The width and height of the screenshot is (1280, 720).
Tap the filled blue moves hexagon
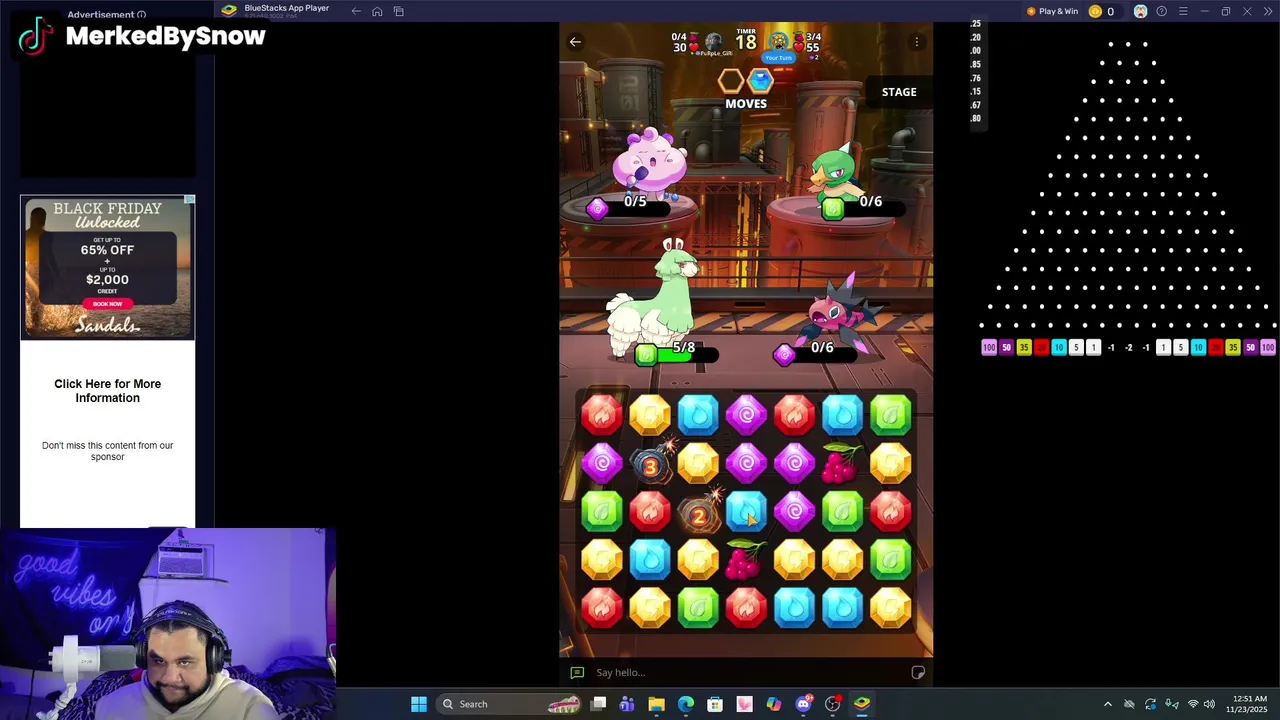coord(761,81)
